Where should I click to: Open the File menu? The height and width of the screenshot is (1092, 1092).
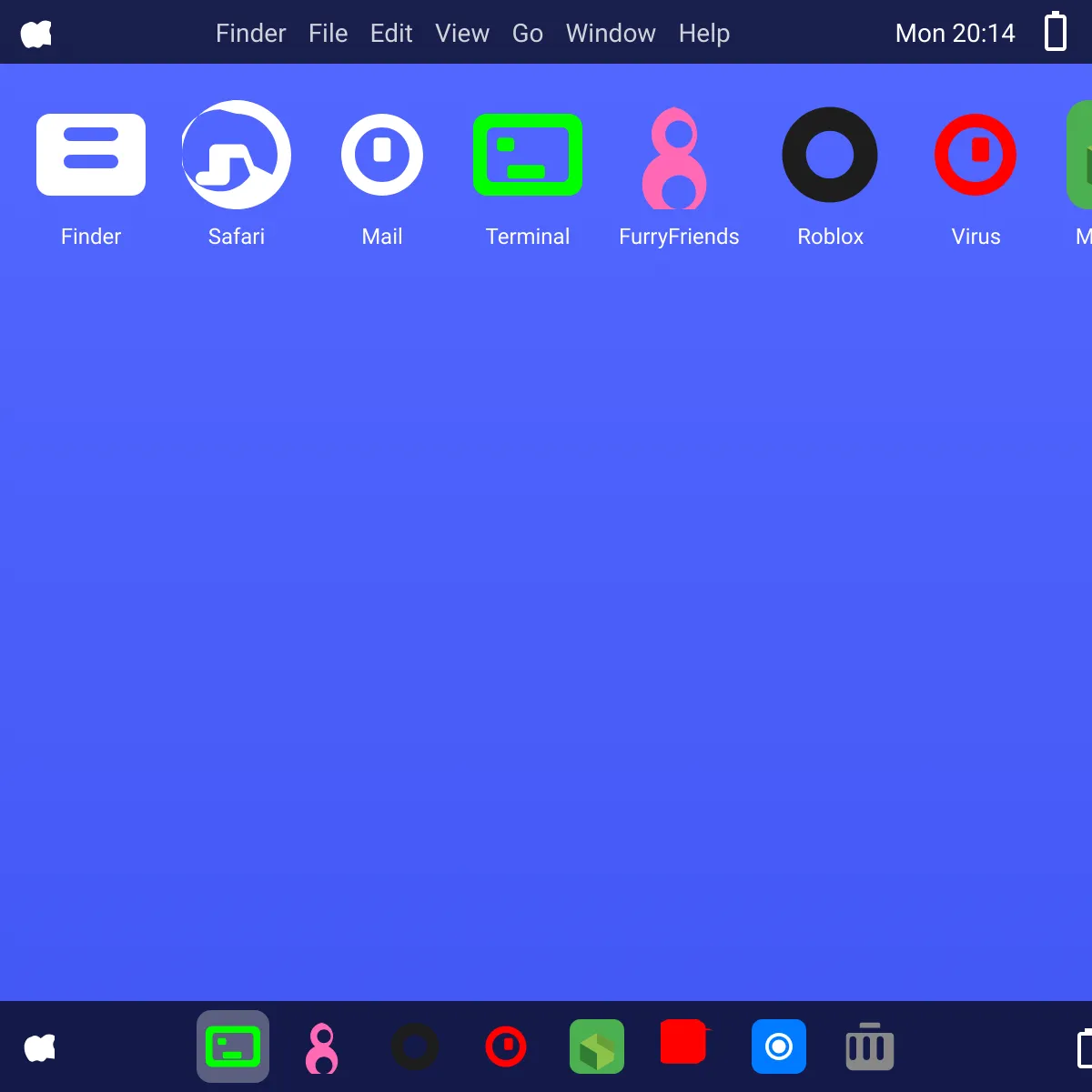pyautogui.click(x=328, y=34)
